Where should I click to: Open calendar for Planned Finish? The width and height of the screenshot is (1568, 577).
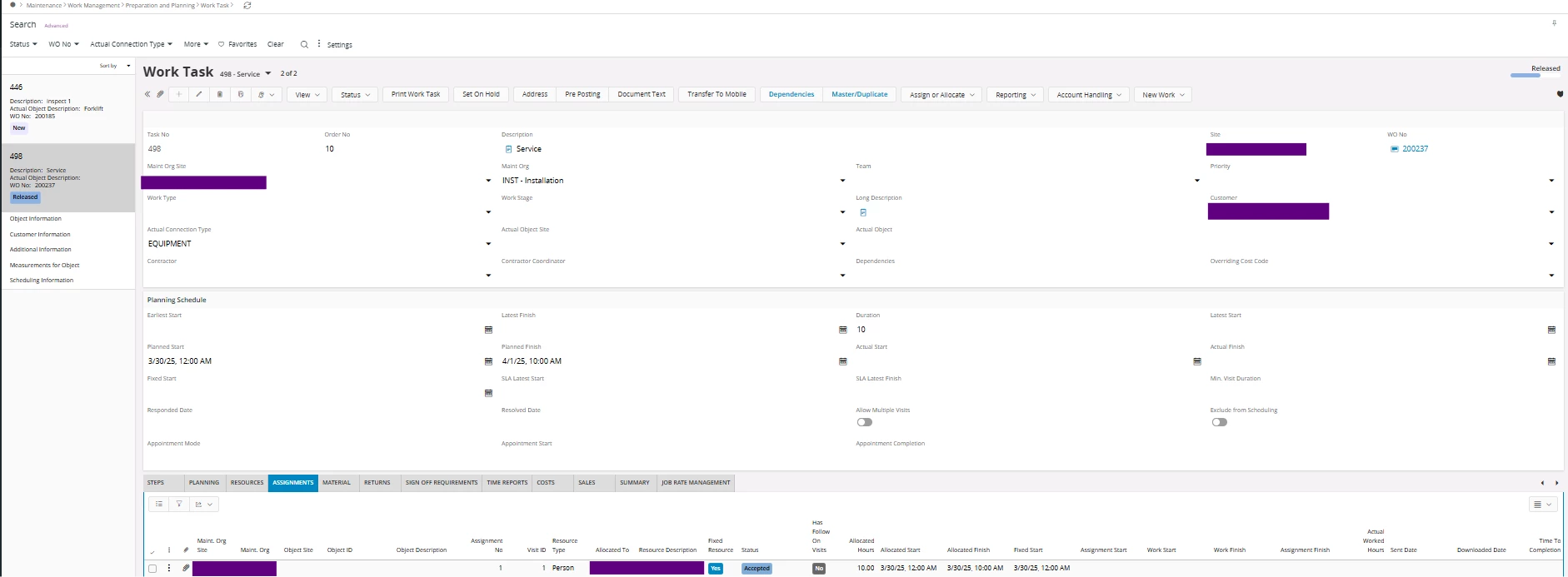[842, 361]
